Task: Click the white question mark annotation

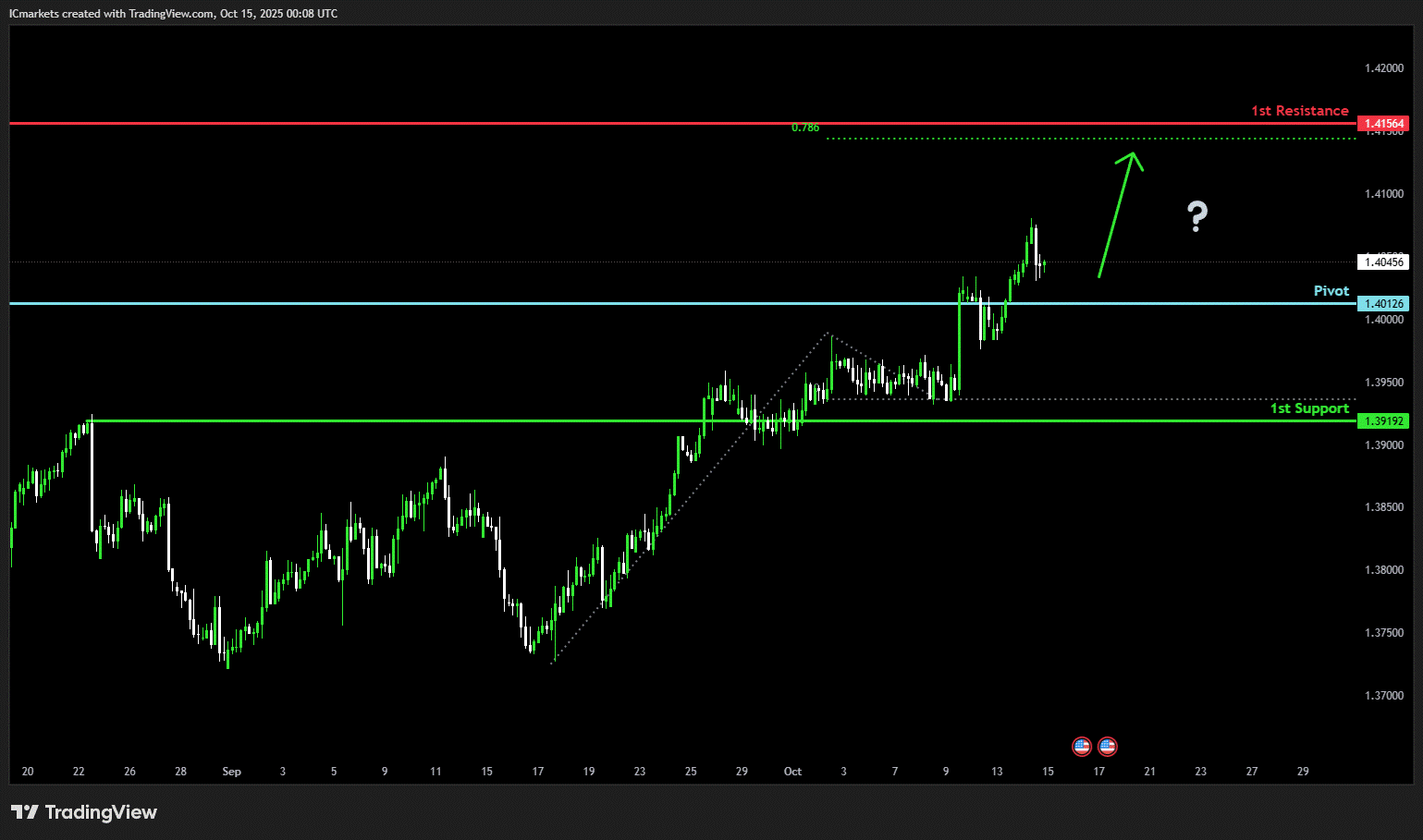Action: 1197,216
